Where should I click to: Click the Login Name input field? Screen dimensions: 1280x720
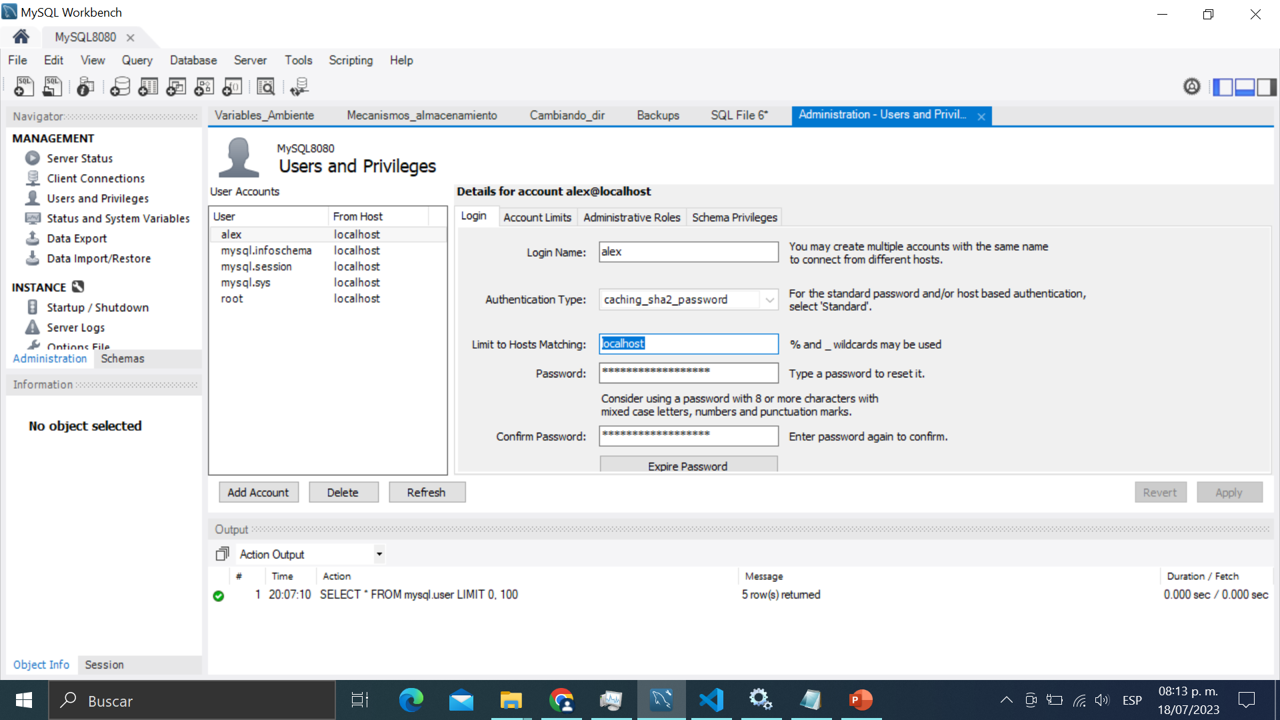688,252
